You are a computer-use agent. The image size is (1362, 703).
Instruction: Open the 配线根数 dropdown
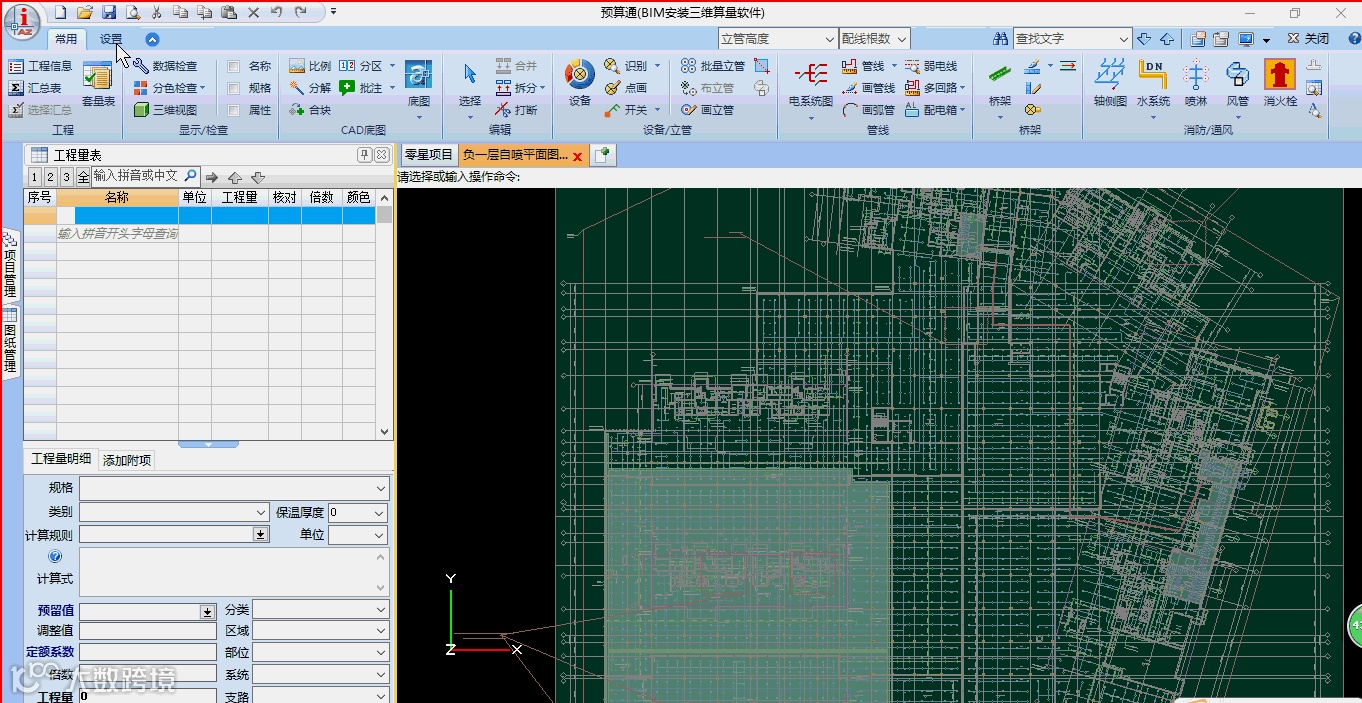[x=901, y=39]
